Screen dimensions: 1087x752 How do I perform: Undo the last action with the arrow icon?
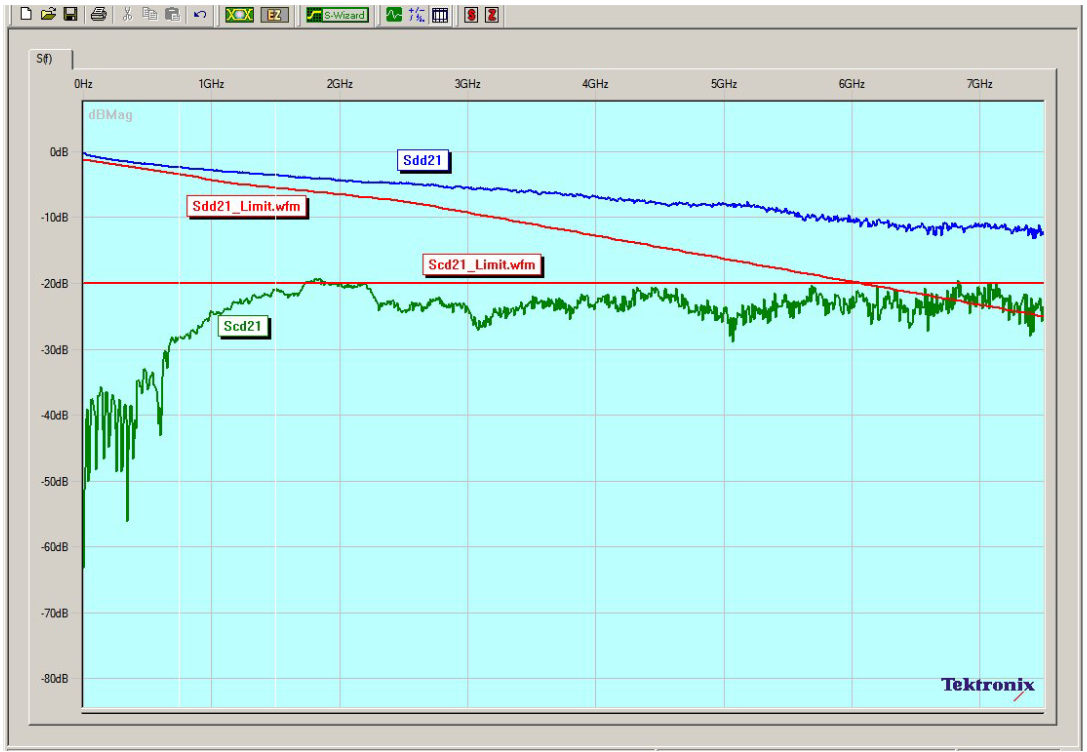[200, 14]
